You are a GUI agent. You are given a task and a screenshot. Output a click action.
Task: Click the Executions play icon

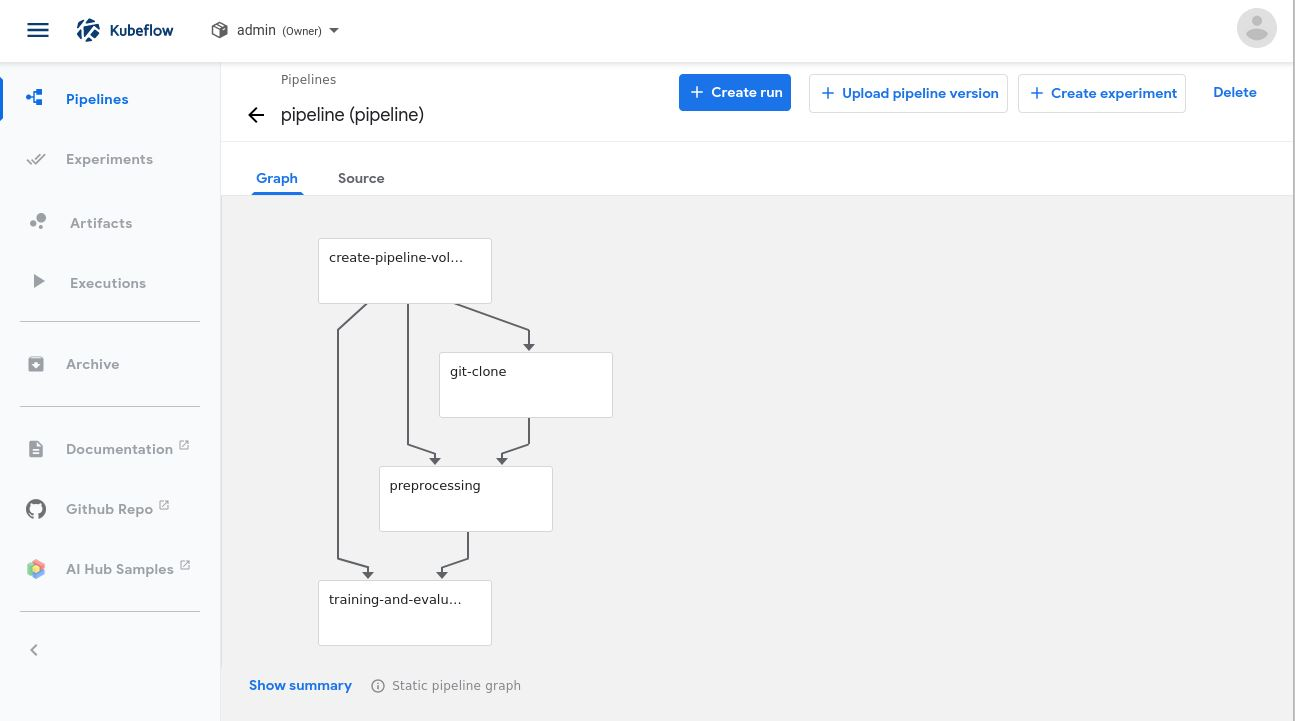[x=39, y=282]
